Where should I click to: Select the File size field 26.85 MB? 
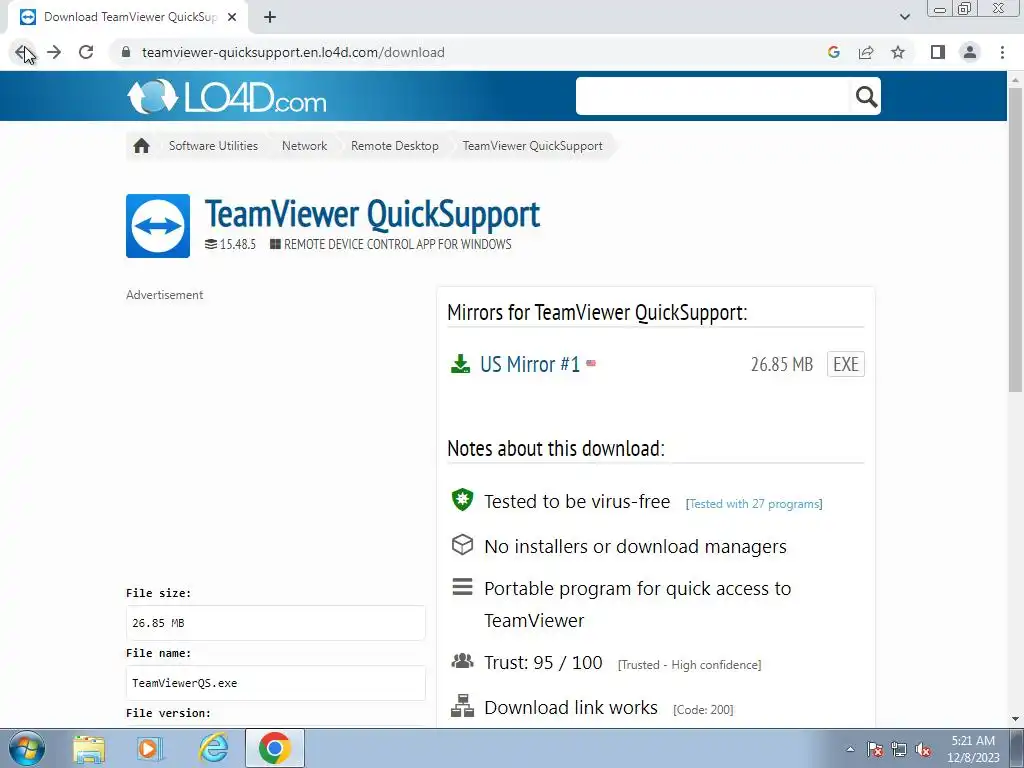[276, 623]
